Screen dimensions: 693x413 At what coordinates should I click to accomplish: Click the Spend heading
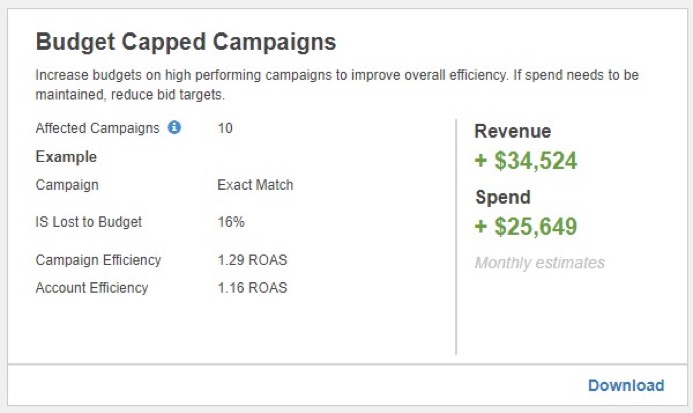pos(503,197)
